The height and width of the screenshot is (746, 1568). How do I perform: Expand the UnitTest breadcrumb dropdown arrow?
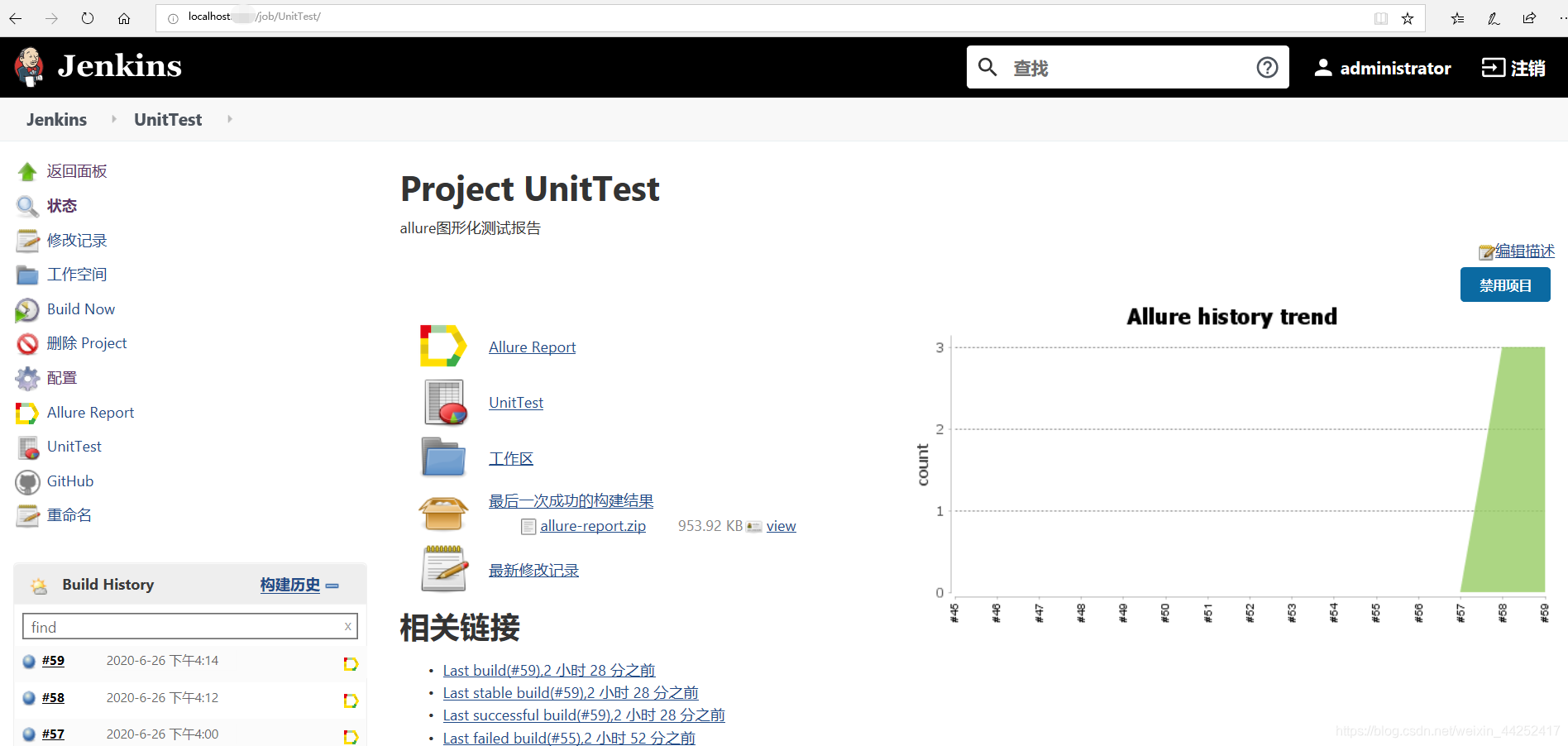(230, 119)
